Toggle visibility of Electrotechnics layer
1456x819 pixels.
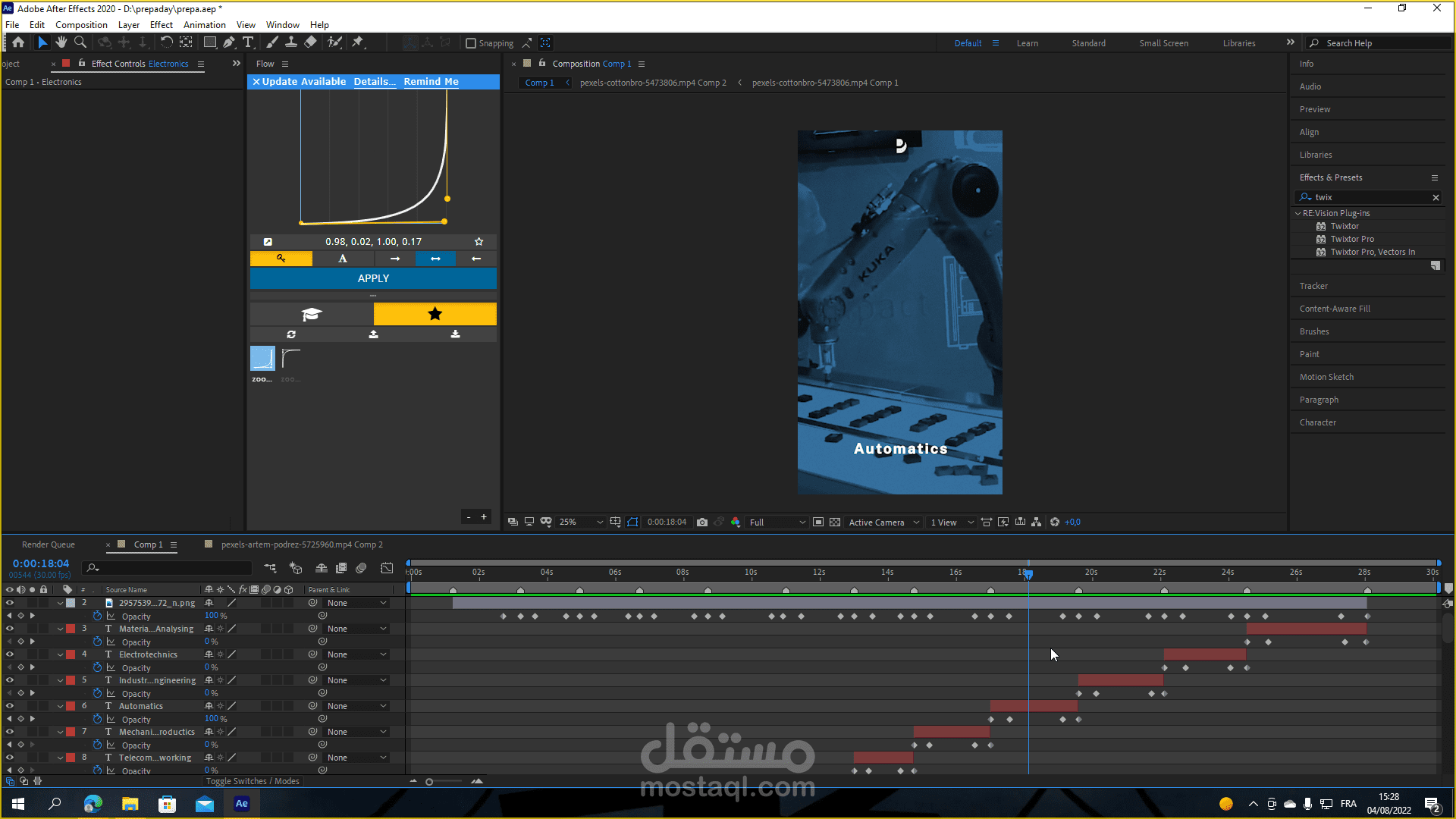point(10,654)
